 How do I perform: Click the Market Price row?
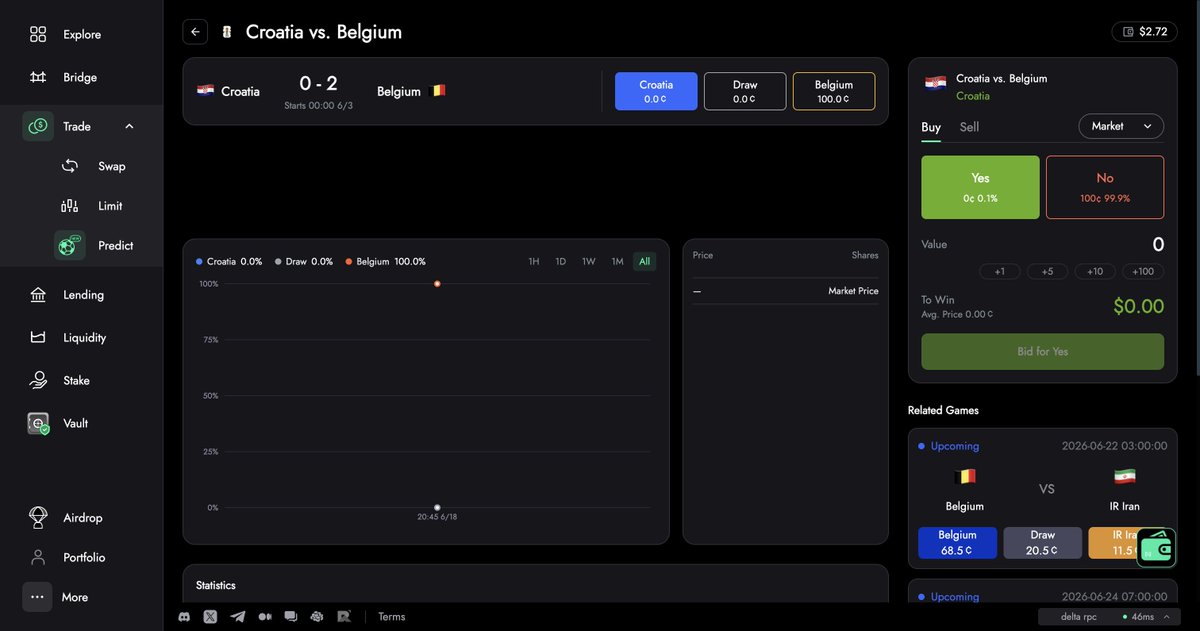(785, 291)
